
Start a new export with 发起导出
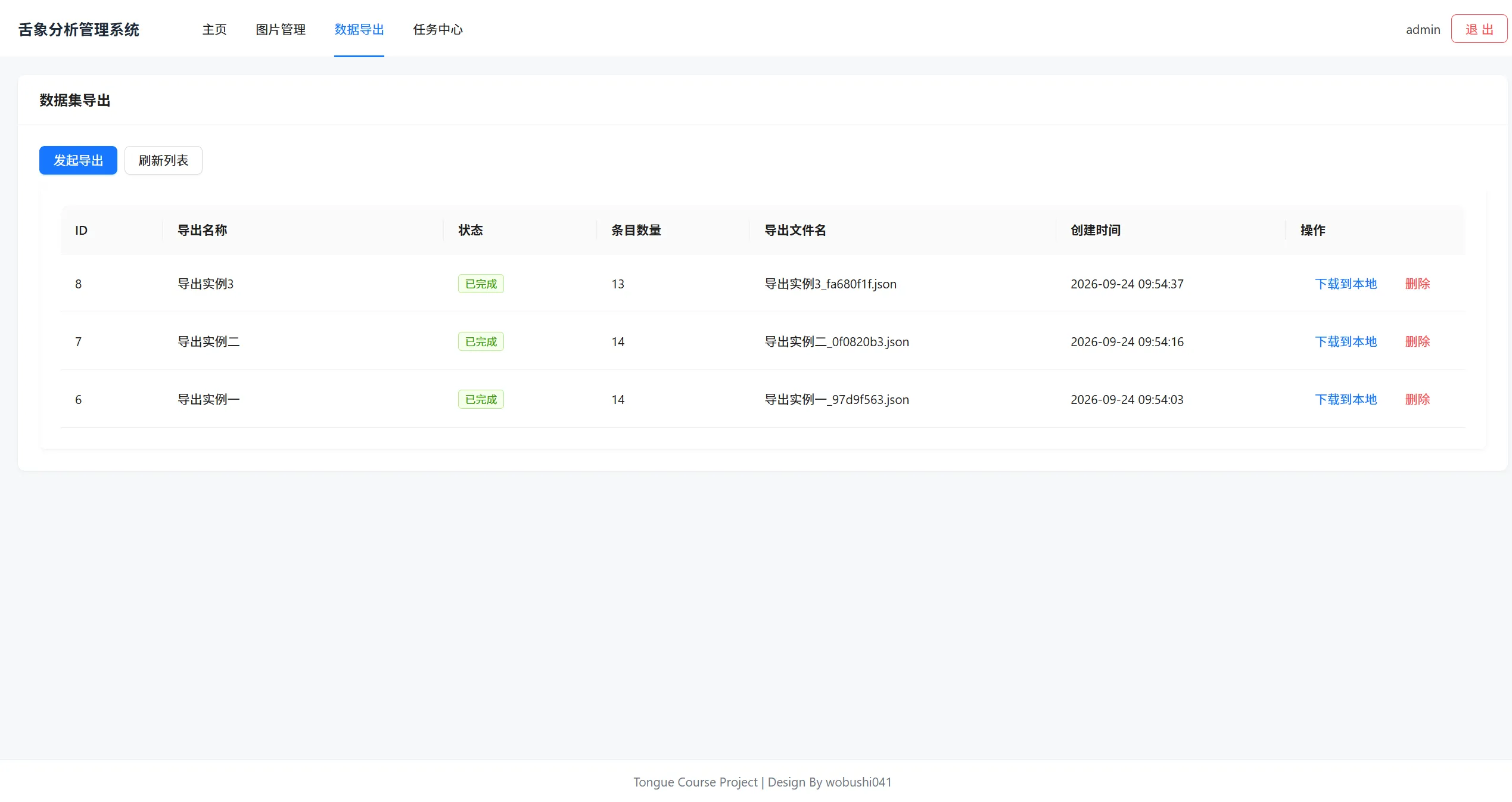(x=78, y=160)
